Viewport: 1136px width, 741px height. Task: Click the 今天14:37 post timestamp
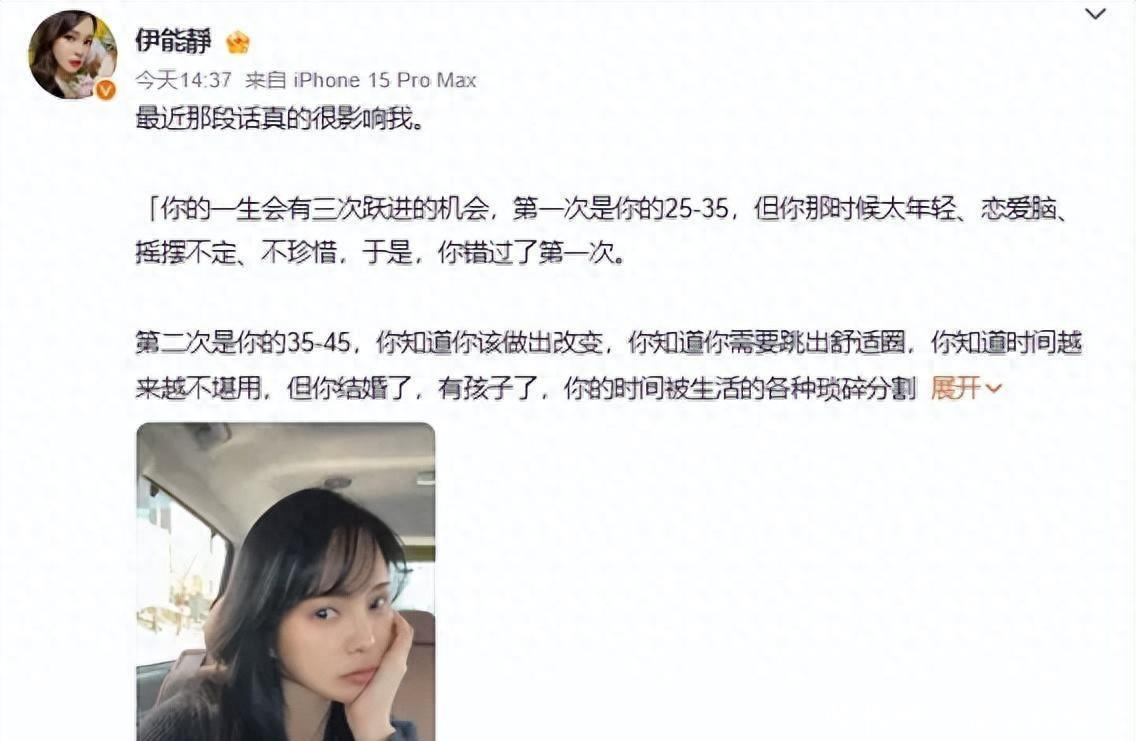pyautogui.click(x=183, y=80)
